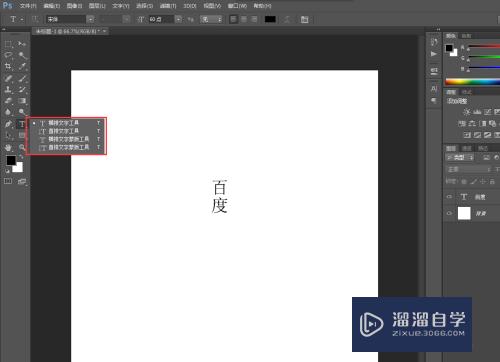The image size is (500, 362).
Task: Select the Path Selection tool
Action: pos(8,135)
